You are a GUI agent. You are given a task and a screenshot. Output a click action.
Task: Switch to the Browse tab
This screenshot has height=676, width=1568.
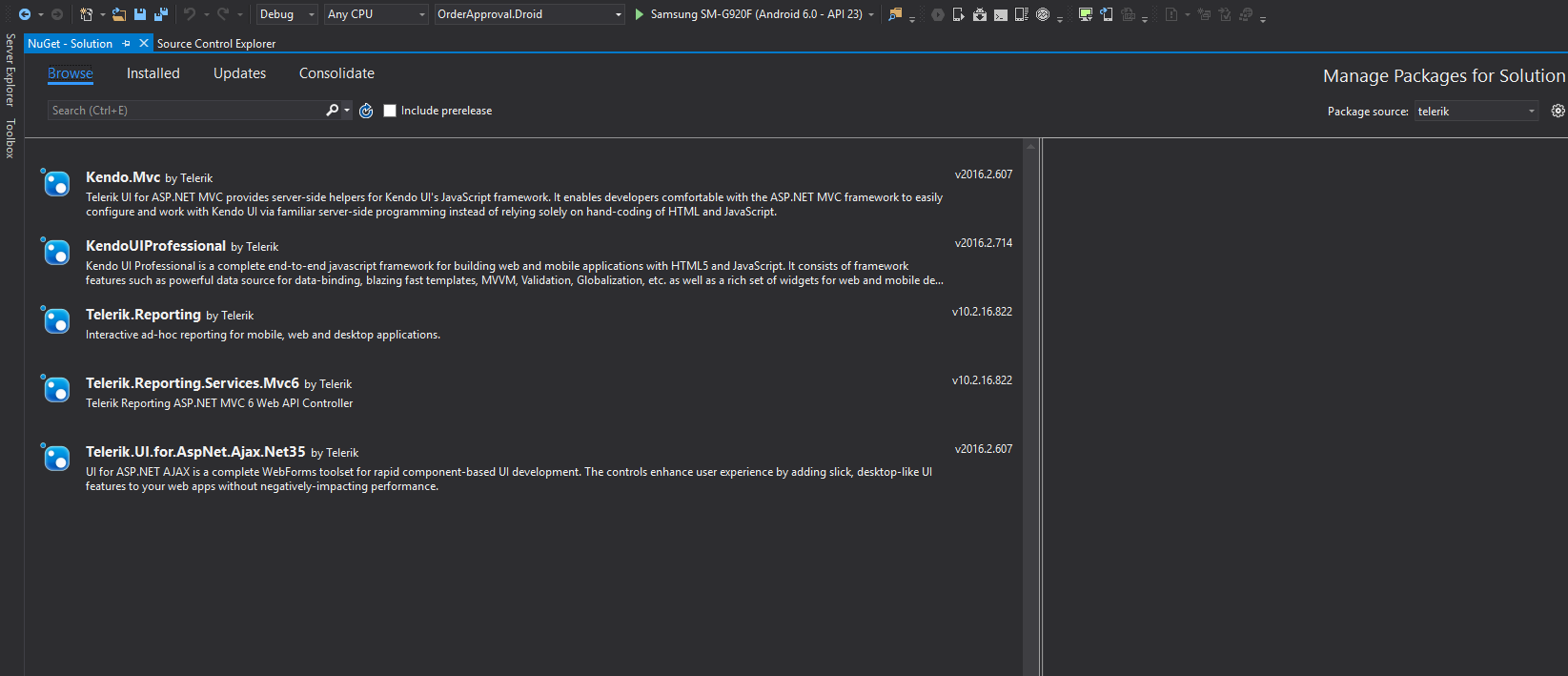pos(71,73)
